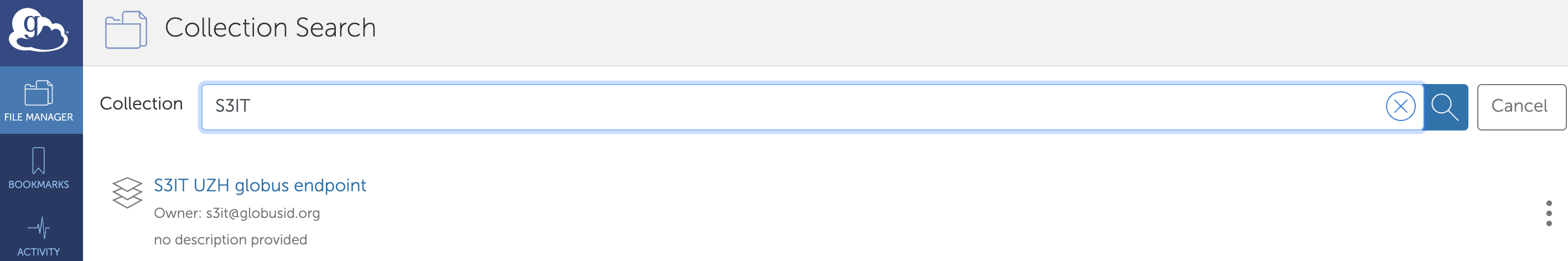Click the 'no description provided' text

point(230,239)
